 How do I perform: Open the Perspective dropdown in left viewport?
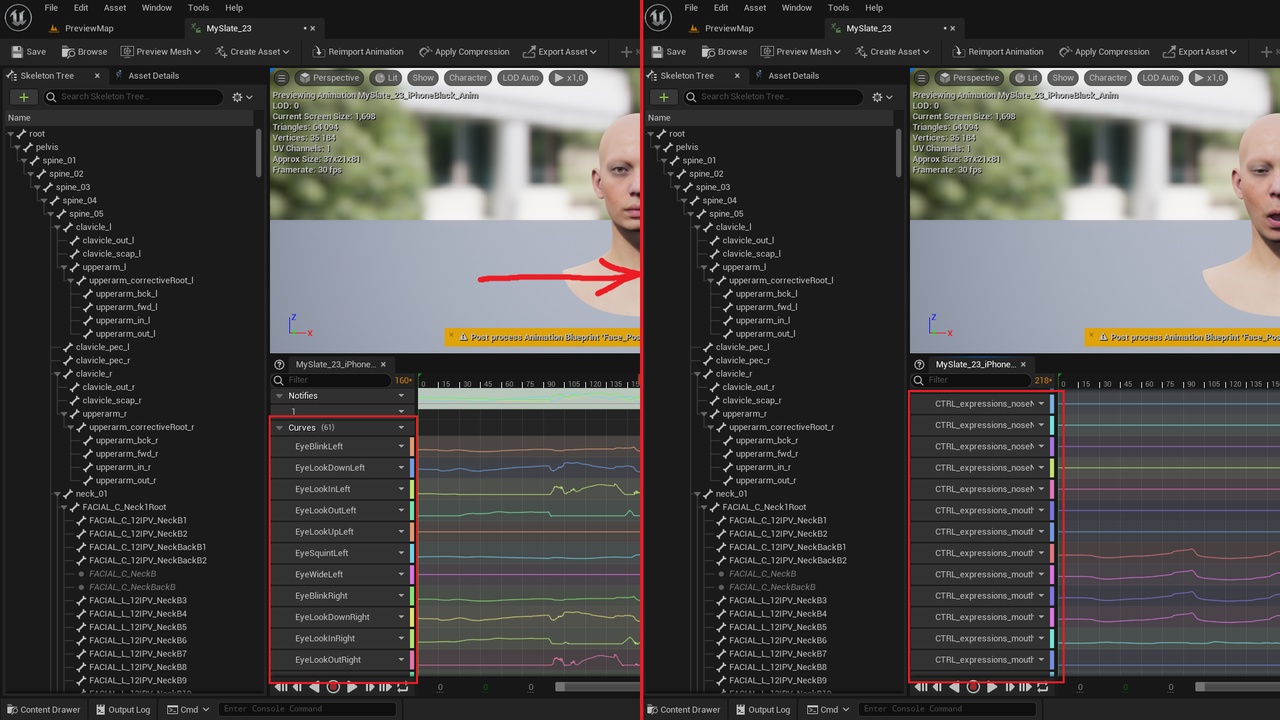329,78
